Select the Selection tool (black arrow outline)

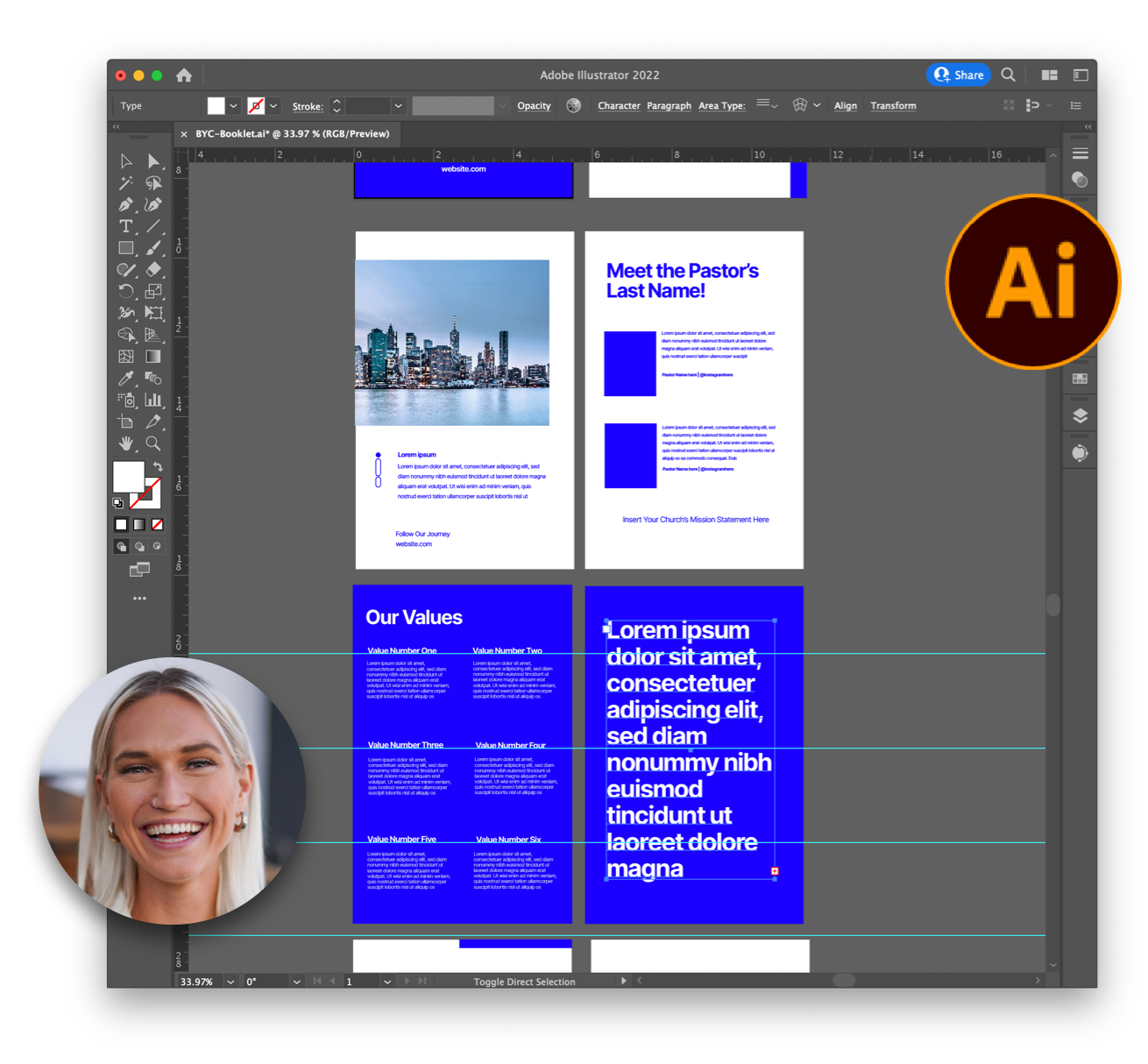[126, 161]
